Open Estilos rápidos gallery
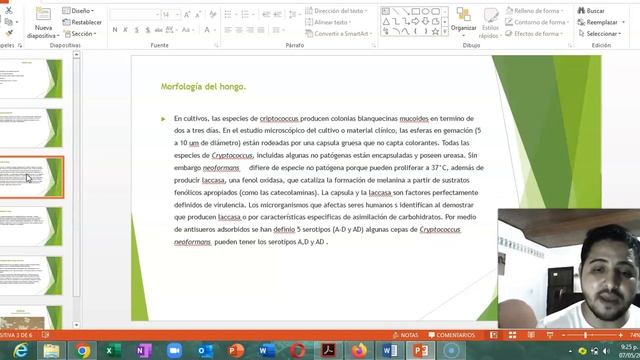This screenshot has width=640, height=360. click(490, 22)
